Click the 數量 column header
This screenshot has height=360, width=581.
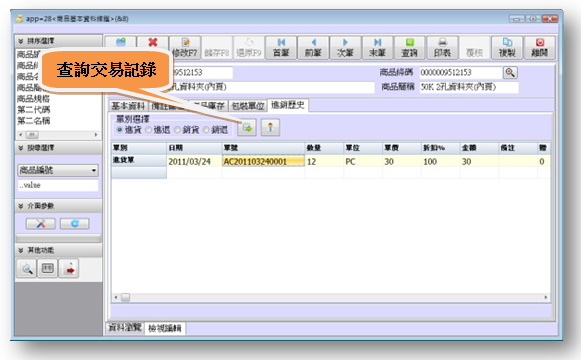(324, 148)
